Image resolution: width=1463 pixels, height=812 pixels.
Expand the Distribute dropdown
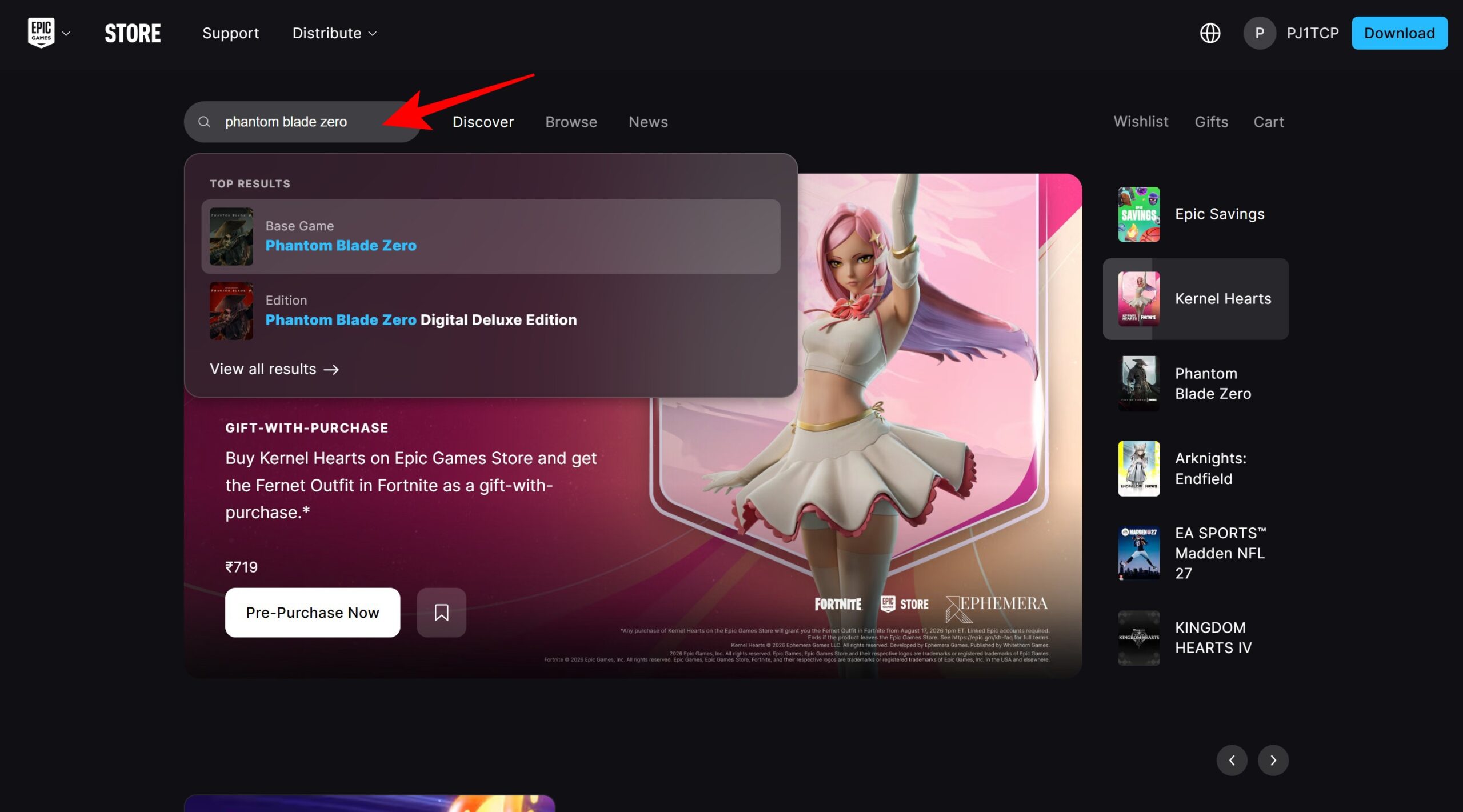coord(334,33)
